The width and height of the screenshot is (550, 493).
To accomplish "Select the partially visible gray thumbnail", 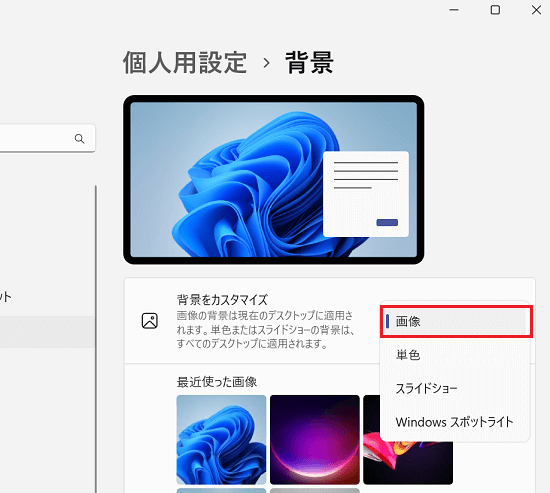I will pyautogui.click(x=315, y=491).
